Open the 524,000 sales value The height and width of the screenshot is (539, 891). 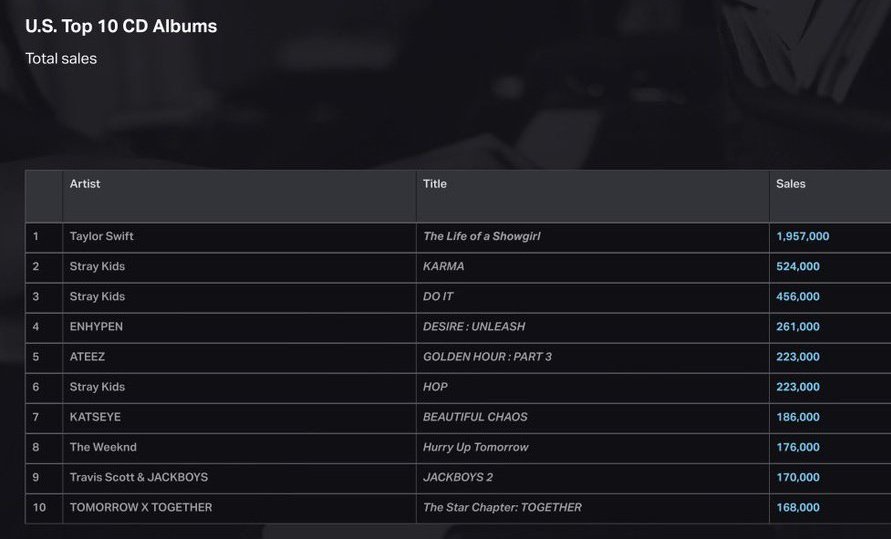[798, 267]
